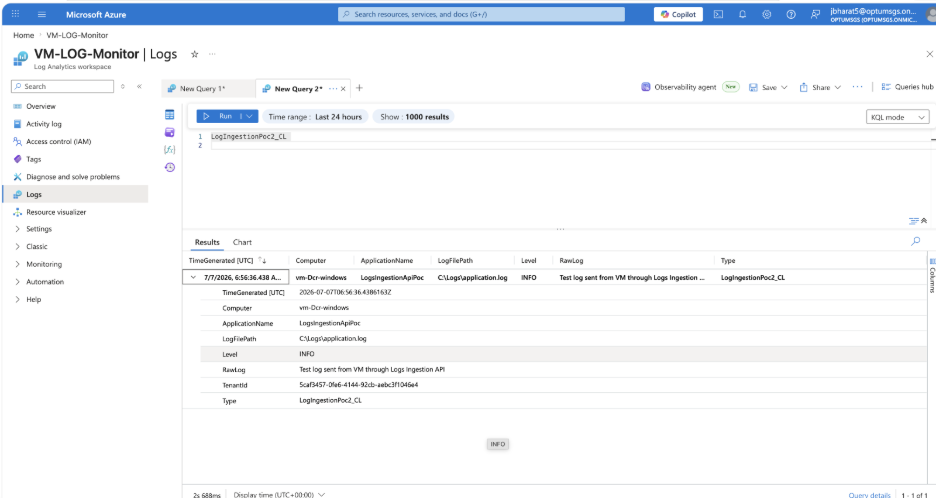Collapse the expanded result row chevron
The width and height of the screenshot is (936, 498).
[193, 278]
